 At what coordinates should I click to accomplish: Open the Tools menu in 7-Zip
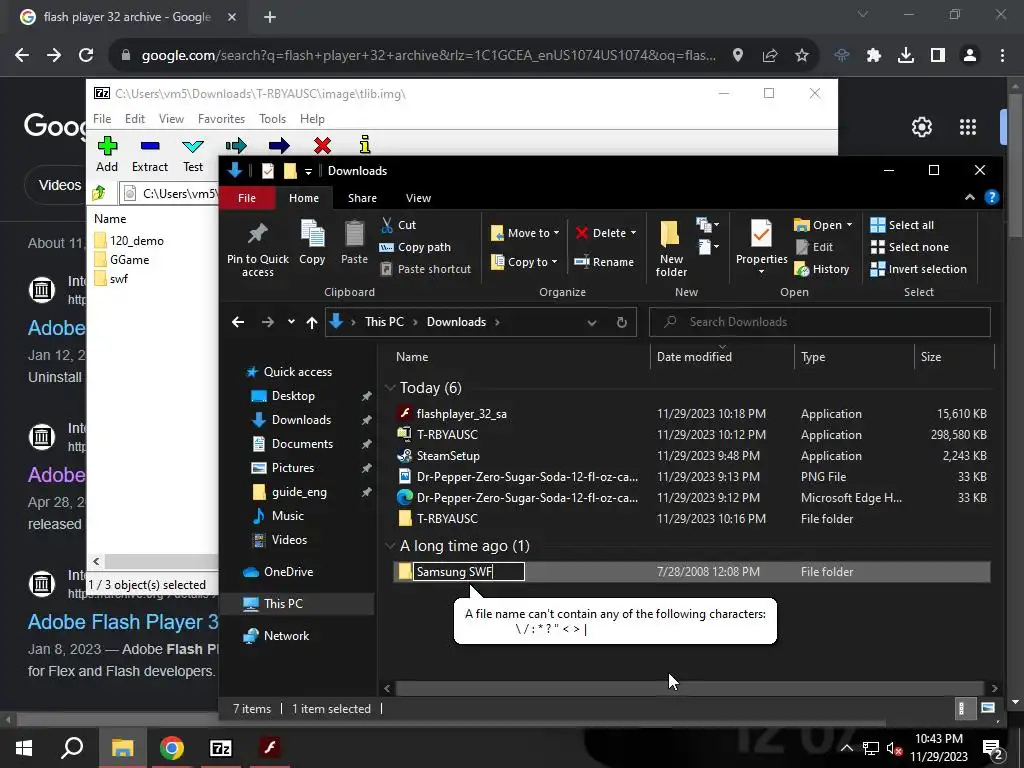pos(272,119)
